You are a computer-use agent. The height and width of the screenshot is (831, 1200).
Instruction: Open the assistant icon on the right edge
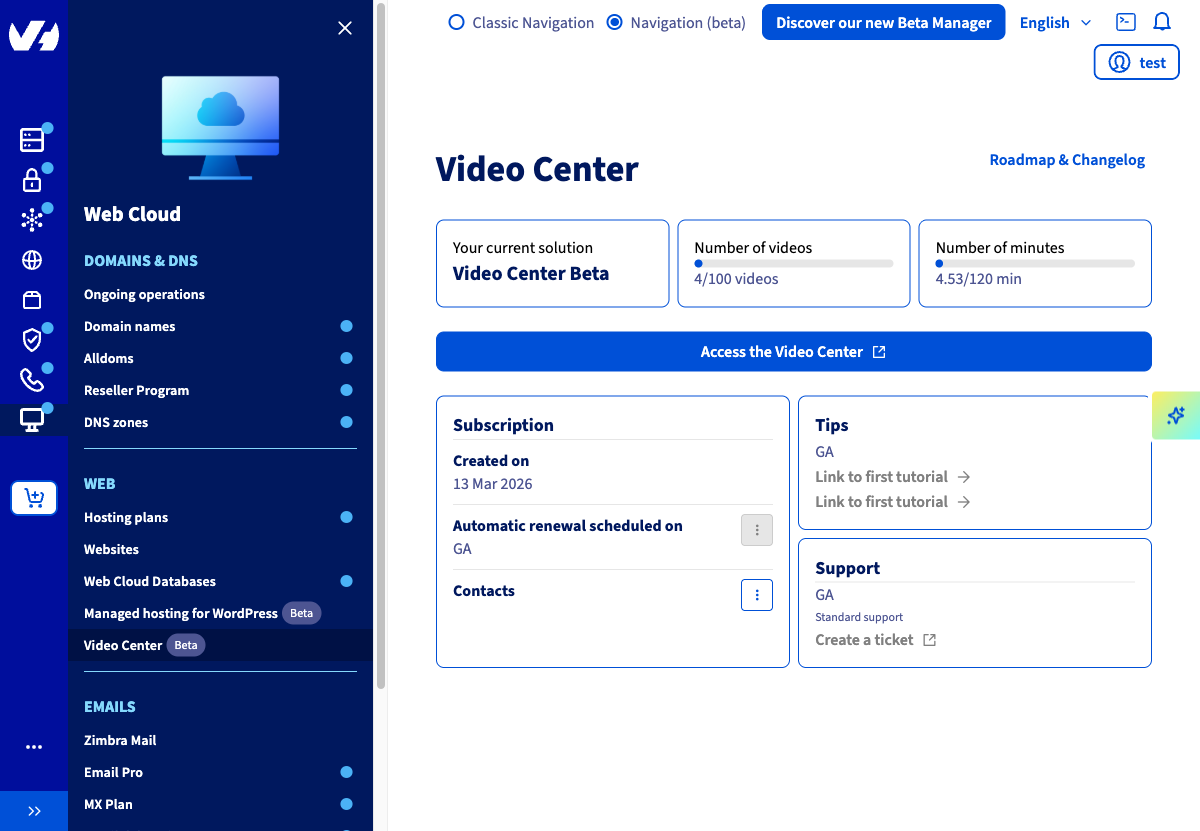pyautogui.click(x=1177, y=415)
